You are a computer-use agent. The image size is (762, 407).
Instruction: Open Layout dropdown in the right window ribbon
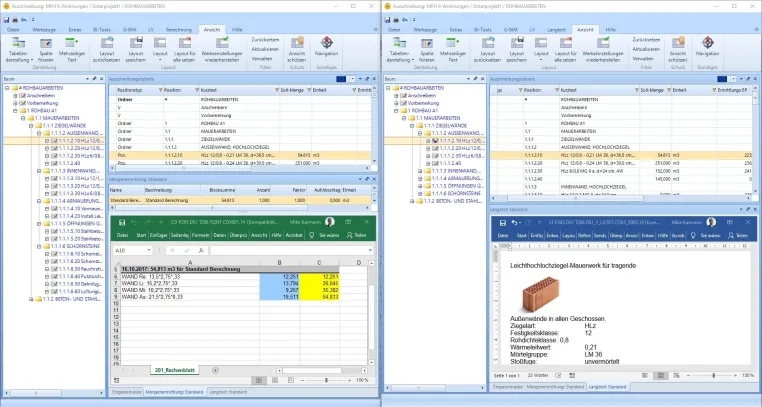click(541, 50)
